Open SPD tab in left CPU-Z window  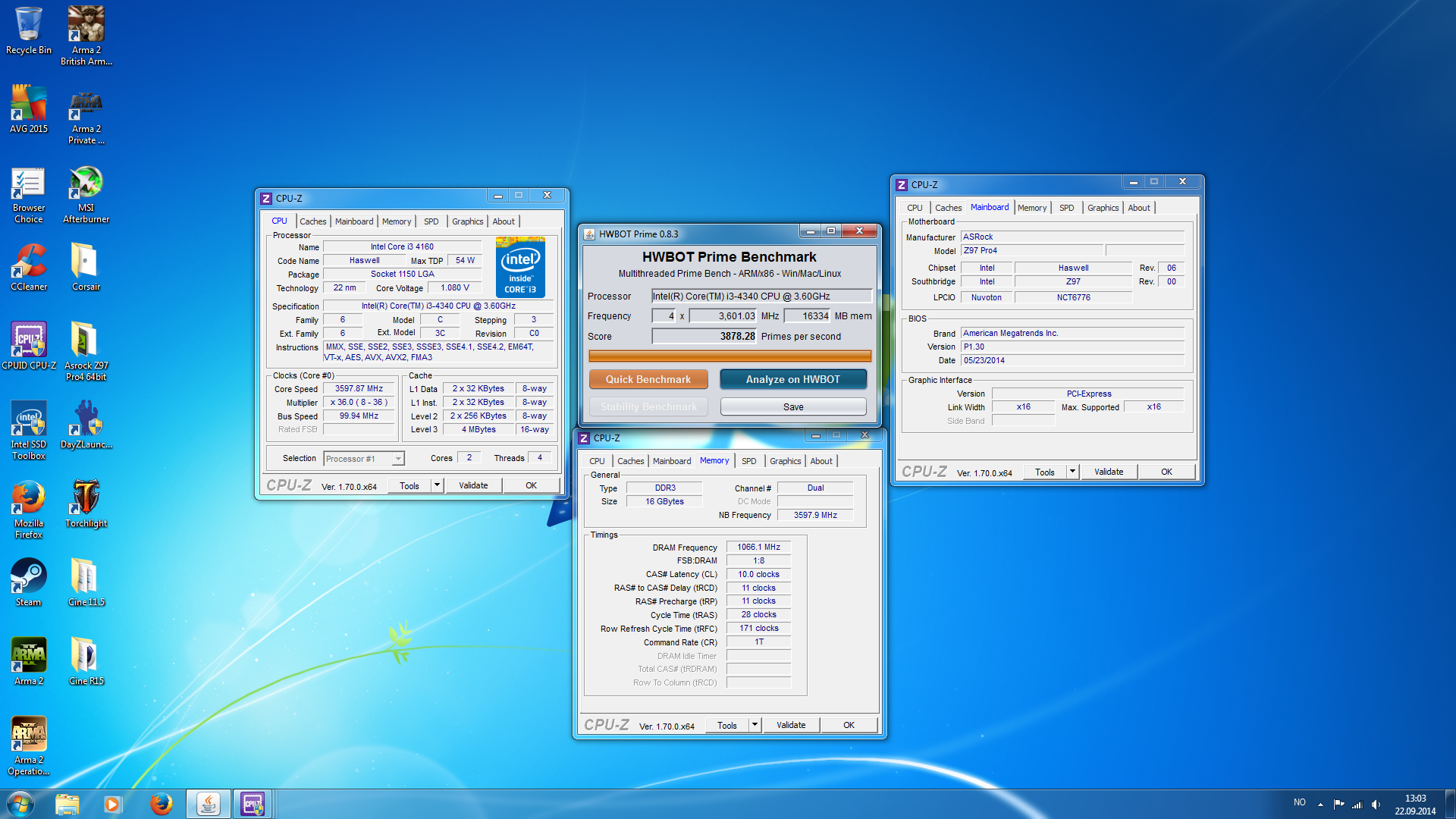pos(431,221)
